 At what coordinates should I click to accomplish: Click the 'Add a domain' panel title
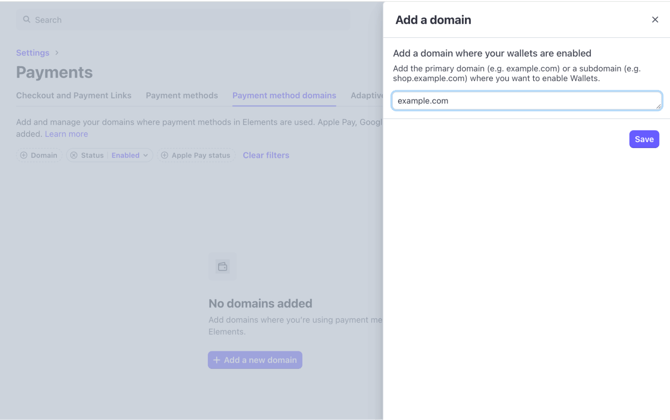pos(433,20)
